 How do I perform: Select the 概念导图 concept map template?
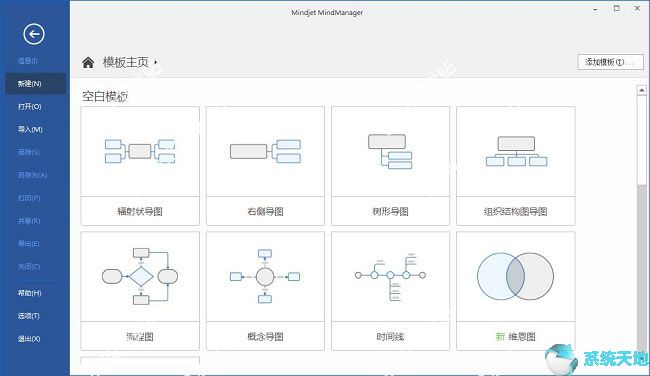pyautogui.click(x=265, y=291)
